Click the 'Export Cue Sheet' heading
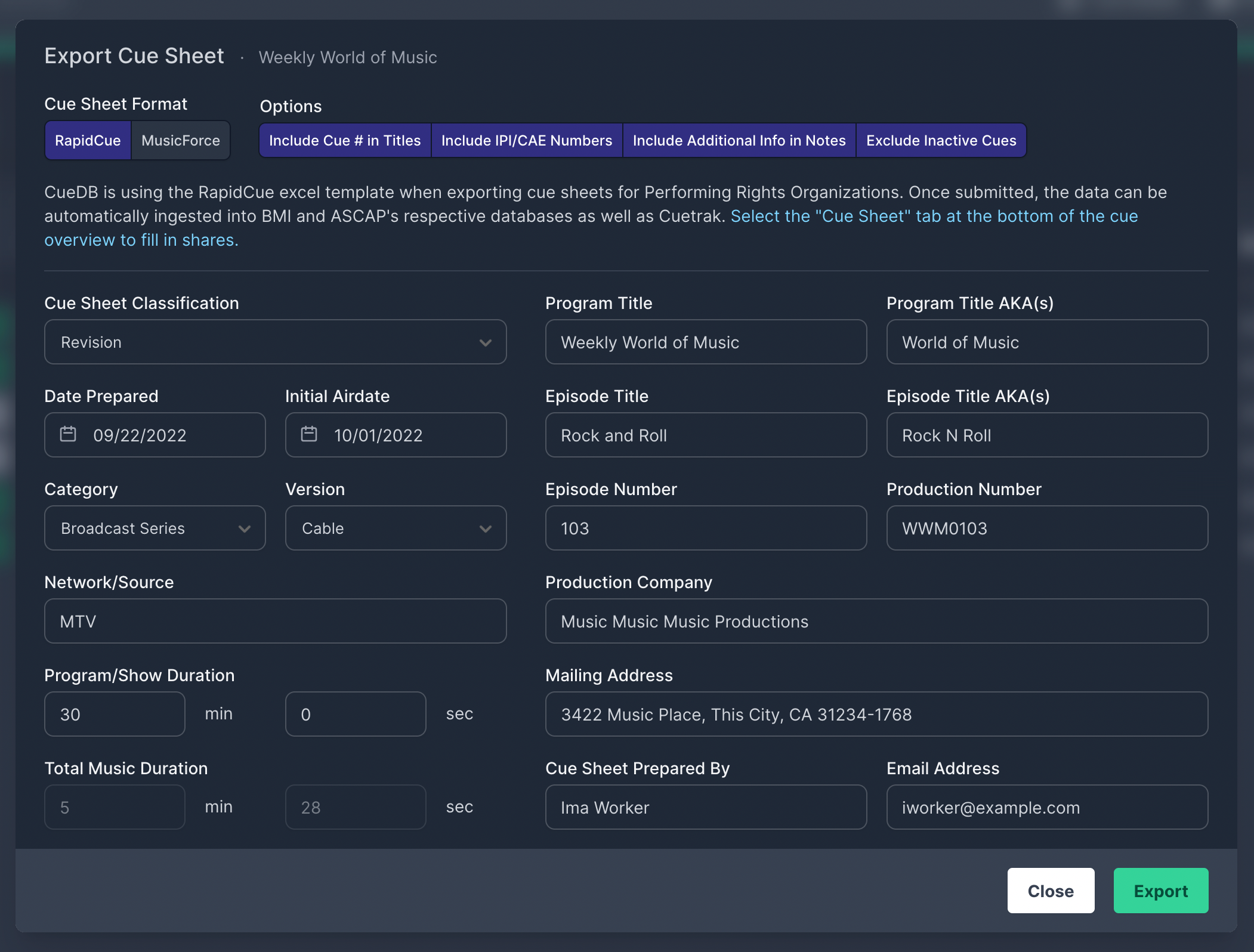Screen dimensions: 1254x952 134,56
